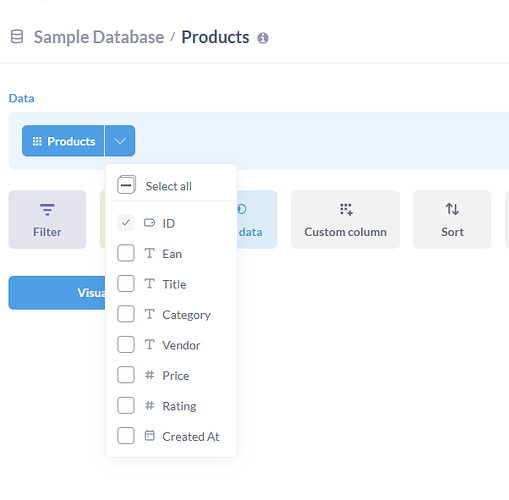Click the Sort arrows icon
The height and width of the screenshot is (500, 509).
tap(452, 209)
